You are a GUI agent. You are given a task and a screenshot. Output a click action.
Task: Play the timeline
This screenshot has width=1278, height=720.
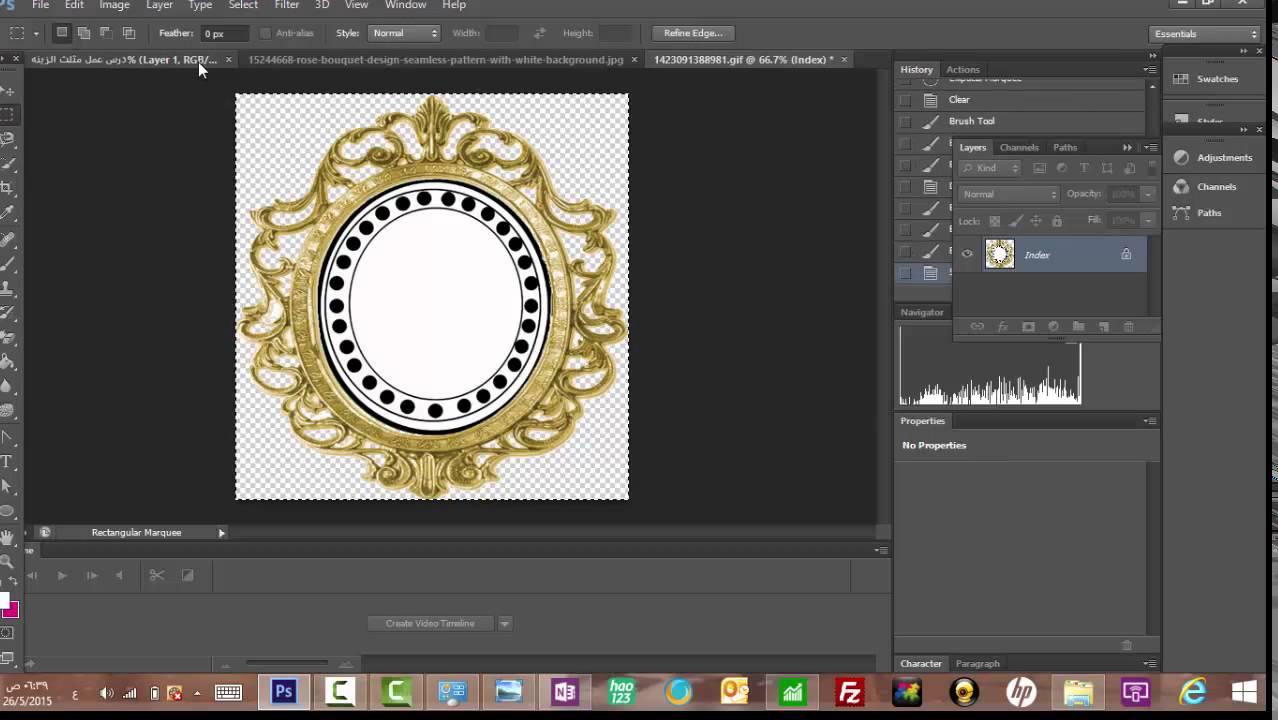pos(61,575)
